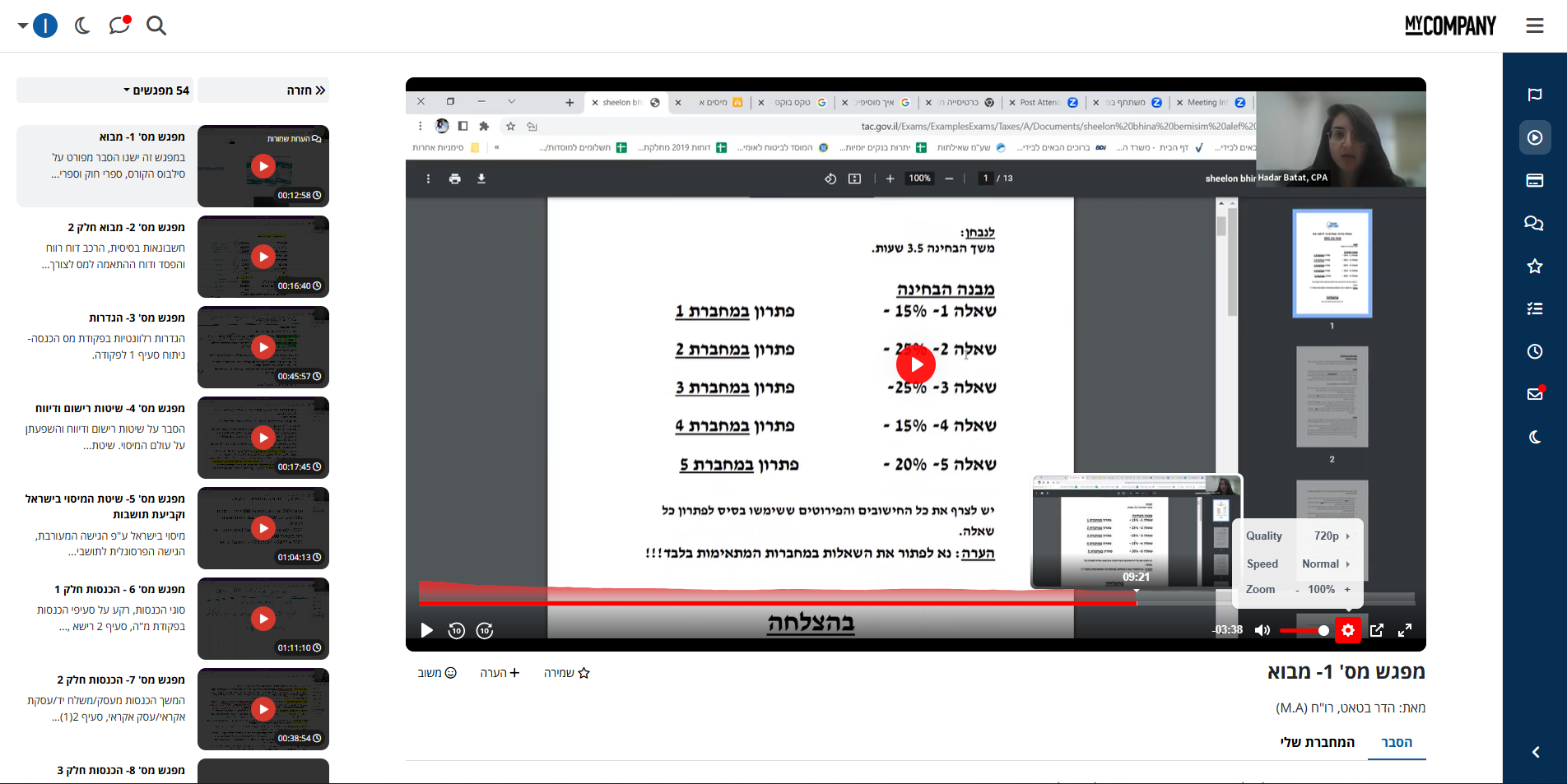
Task: Mute the video volume speaker icon
Action: tap(1262, 630)
